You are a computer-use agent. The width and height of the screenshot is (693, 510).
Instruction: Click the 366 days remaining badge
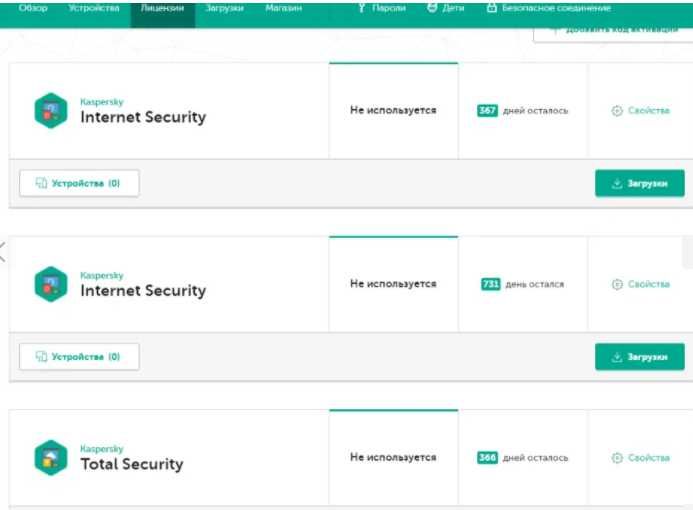(x=487, y=458)
